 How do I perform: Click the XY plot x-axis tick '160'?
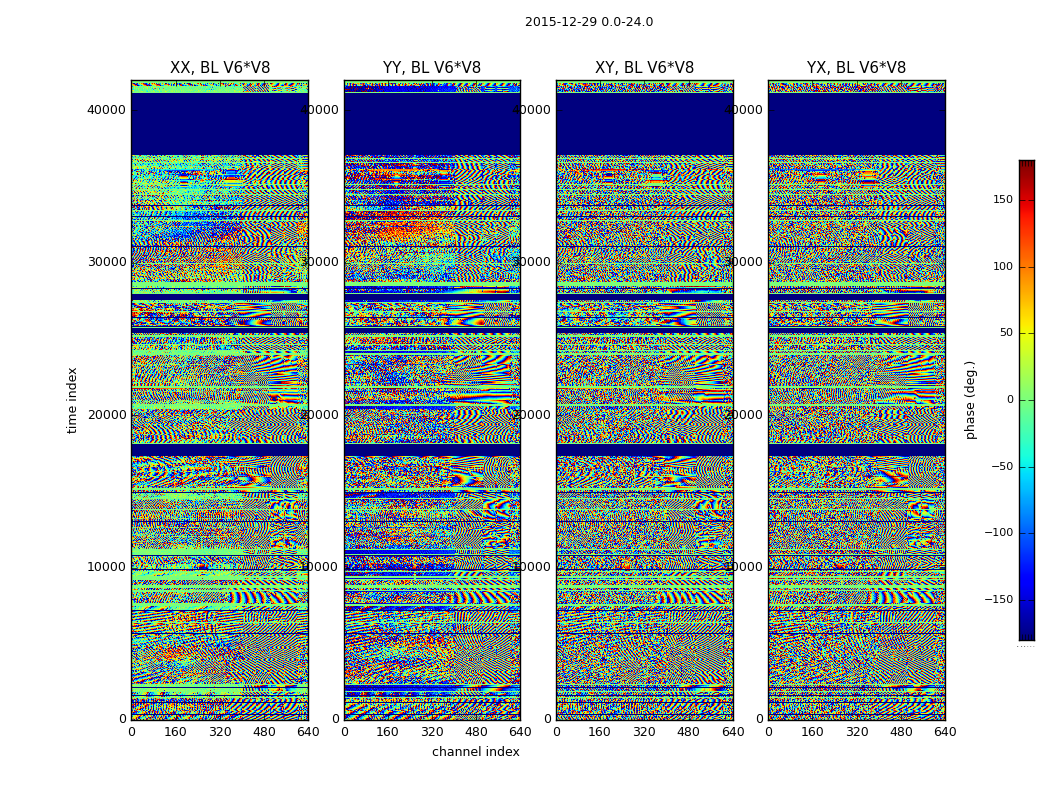(600, 732)
